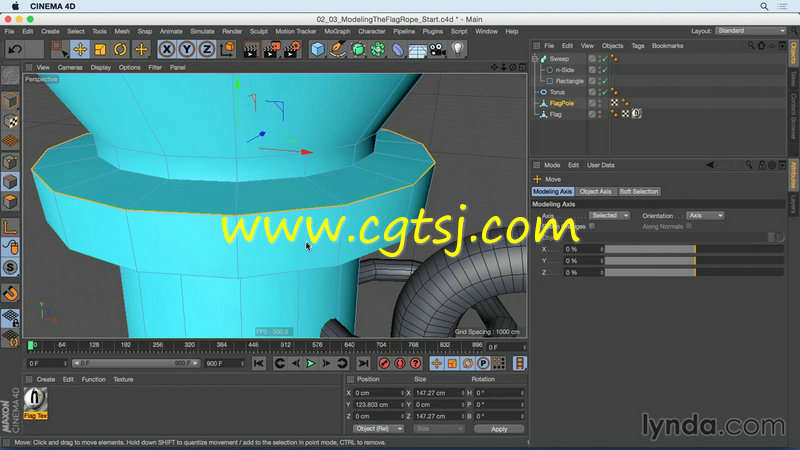Open the Apple menu

[15, 6]
